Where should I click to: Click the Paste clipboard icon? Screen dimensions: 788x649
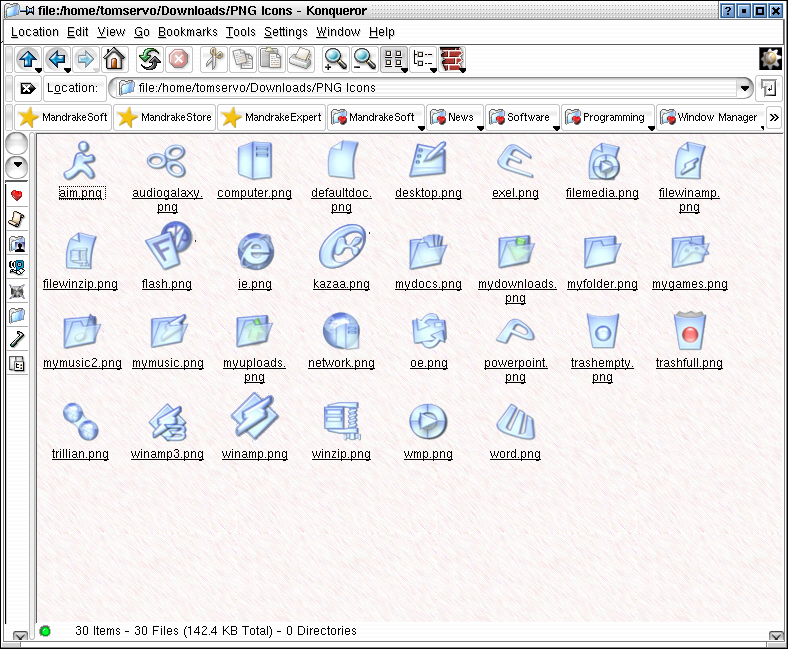(272, 59)
